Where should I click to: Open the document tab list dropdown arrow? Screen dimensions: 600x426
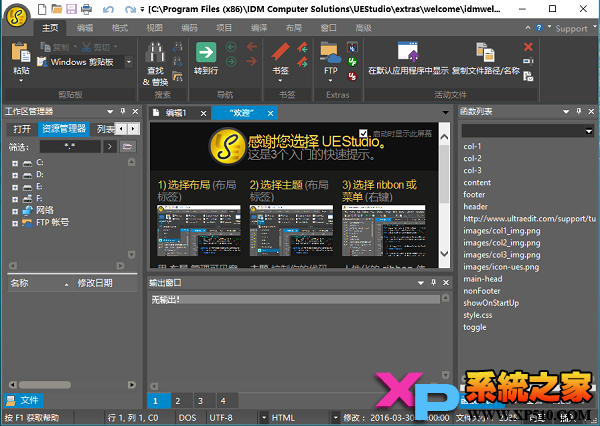tap(445, 113)
